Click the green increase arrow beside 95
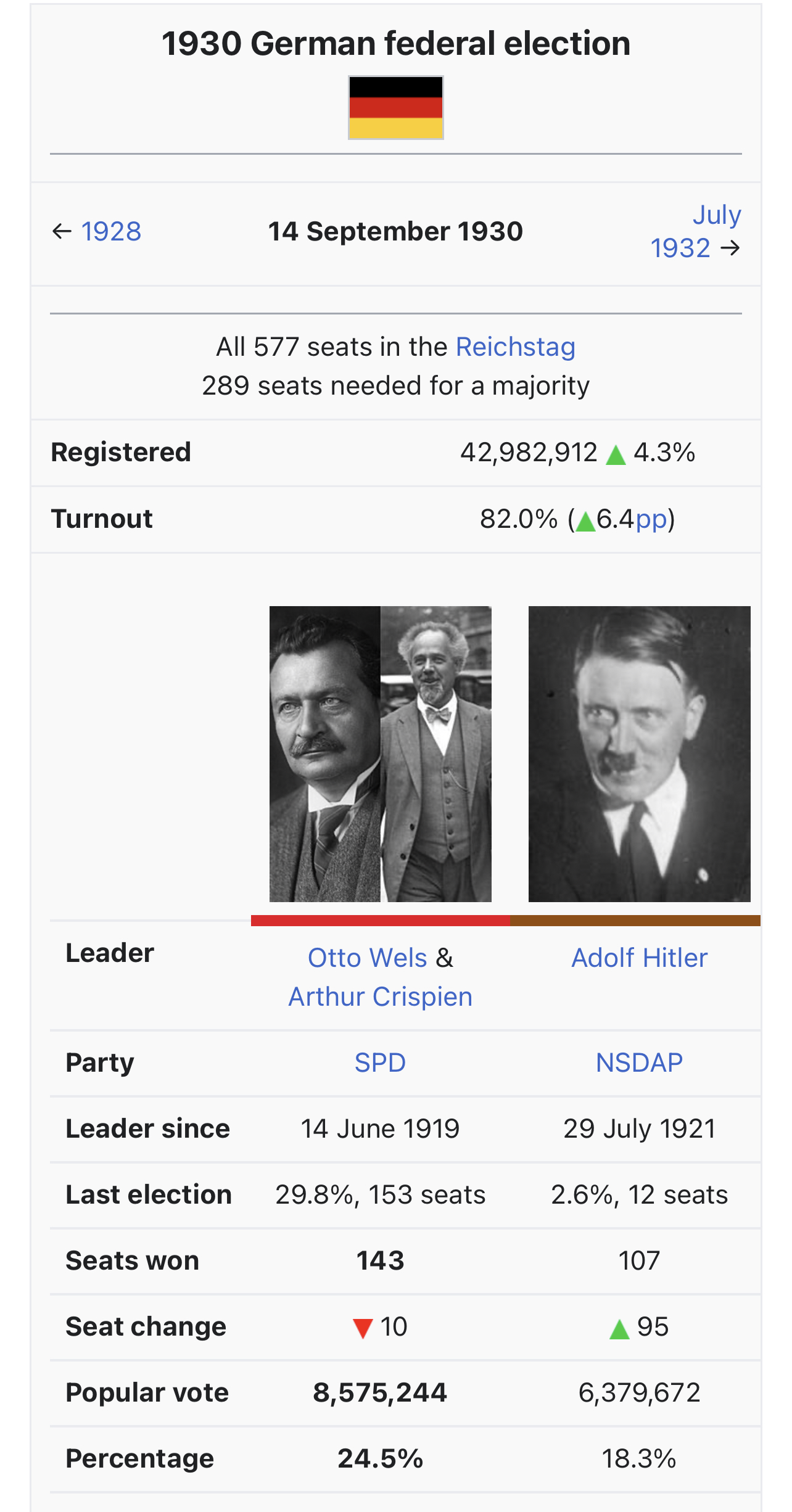 point(619,1329)
